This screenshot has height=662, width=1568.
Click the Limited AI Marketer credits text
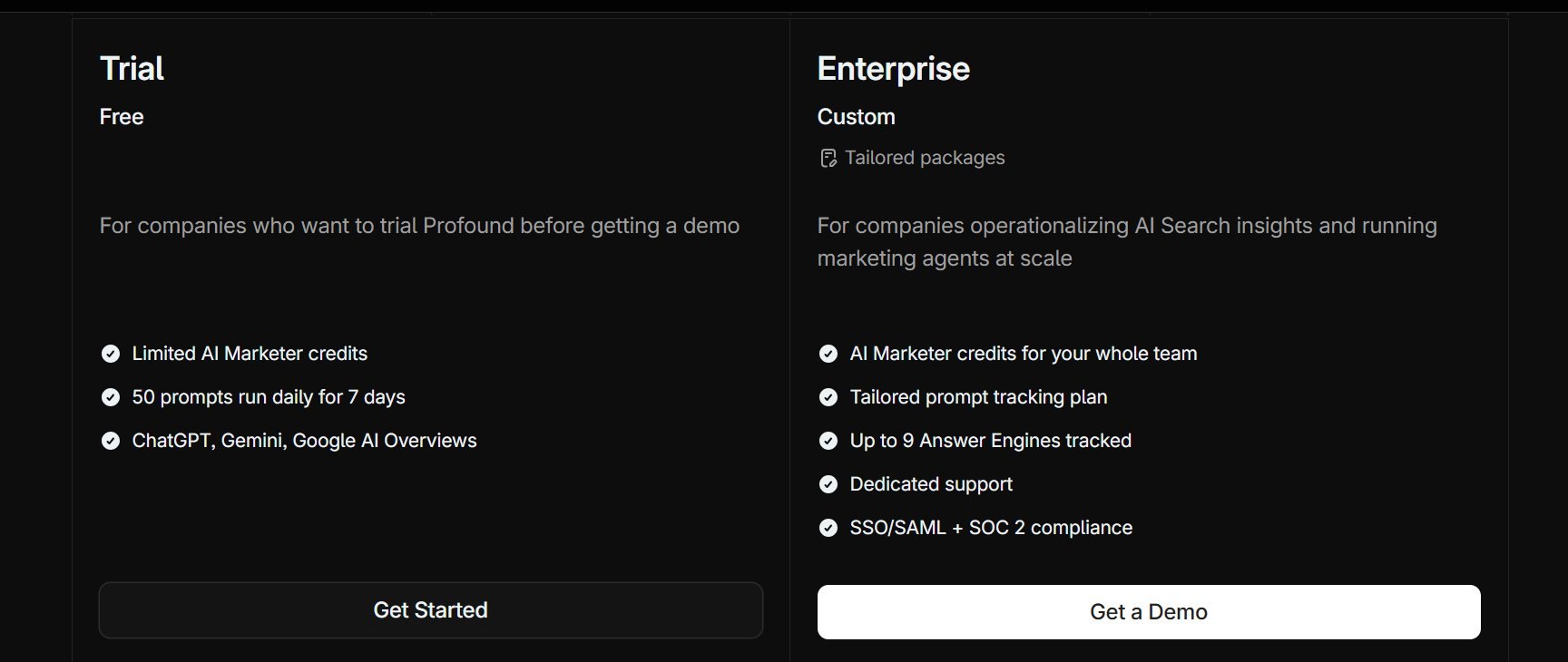click(250, 354)
